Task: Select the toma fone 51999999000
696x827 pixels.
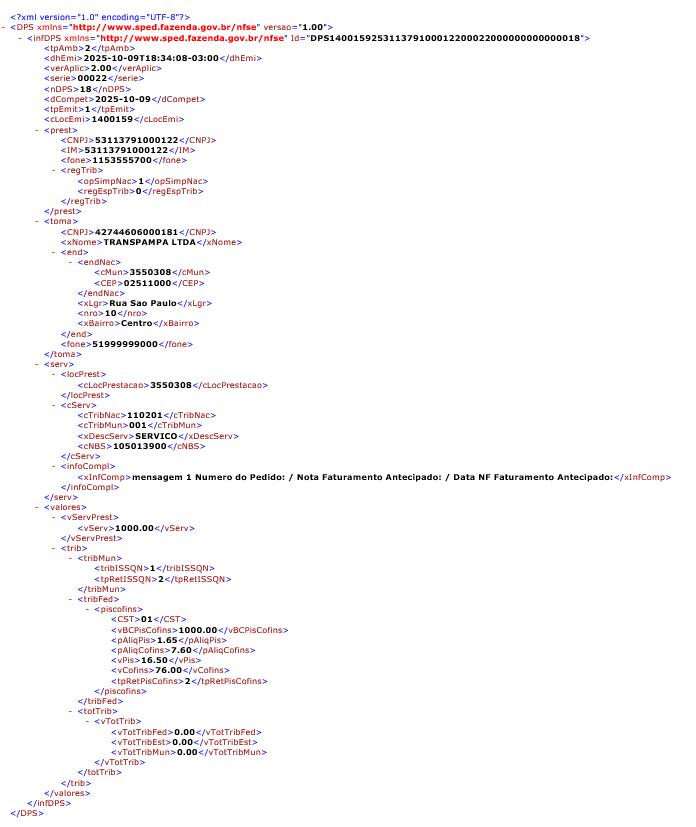Action: click(125, 344)
